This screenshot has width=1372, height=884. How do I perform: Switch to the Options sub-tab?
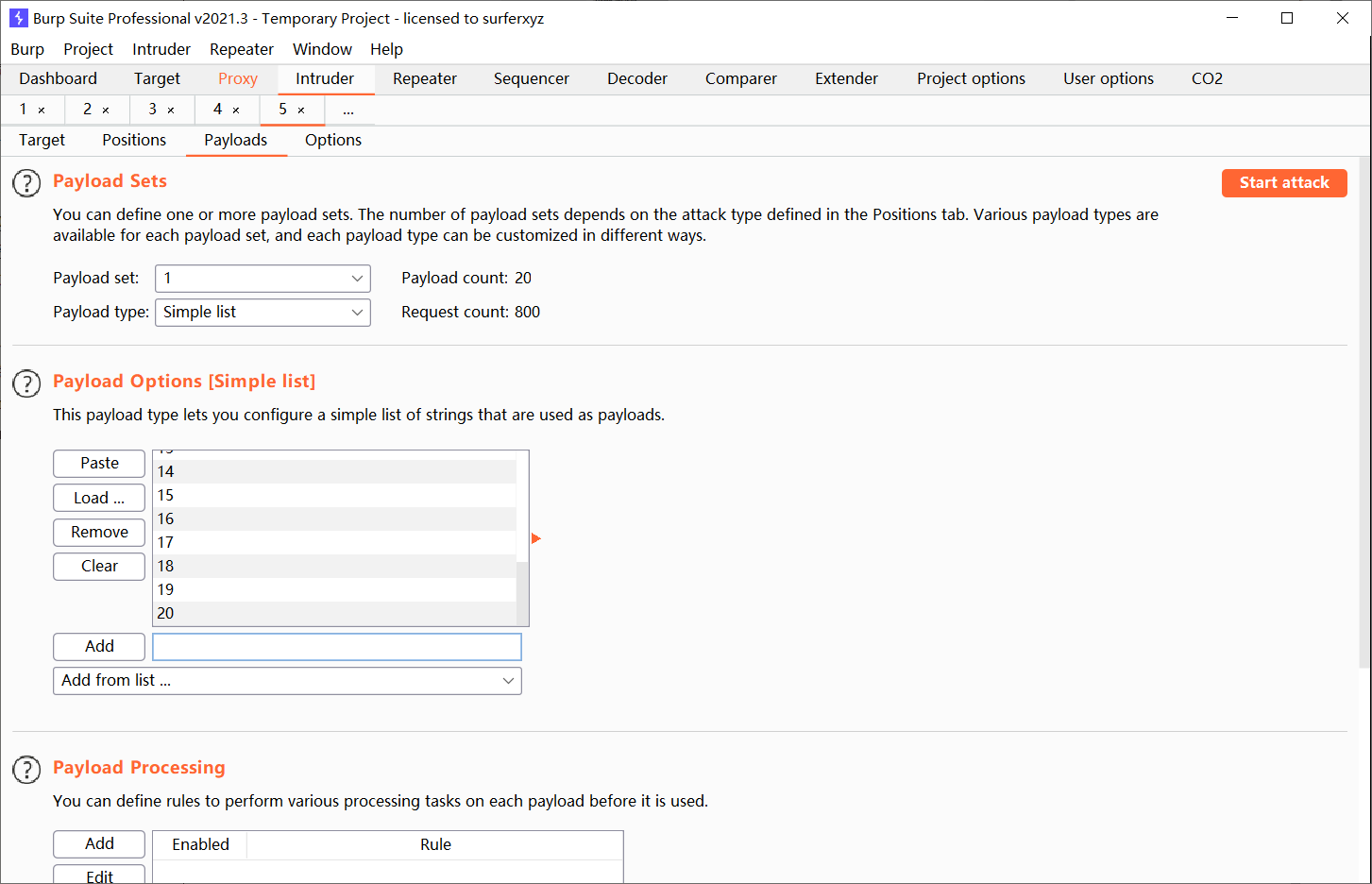click(x=333, y=141)
